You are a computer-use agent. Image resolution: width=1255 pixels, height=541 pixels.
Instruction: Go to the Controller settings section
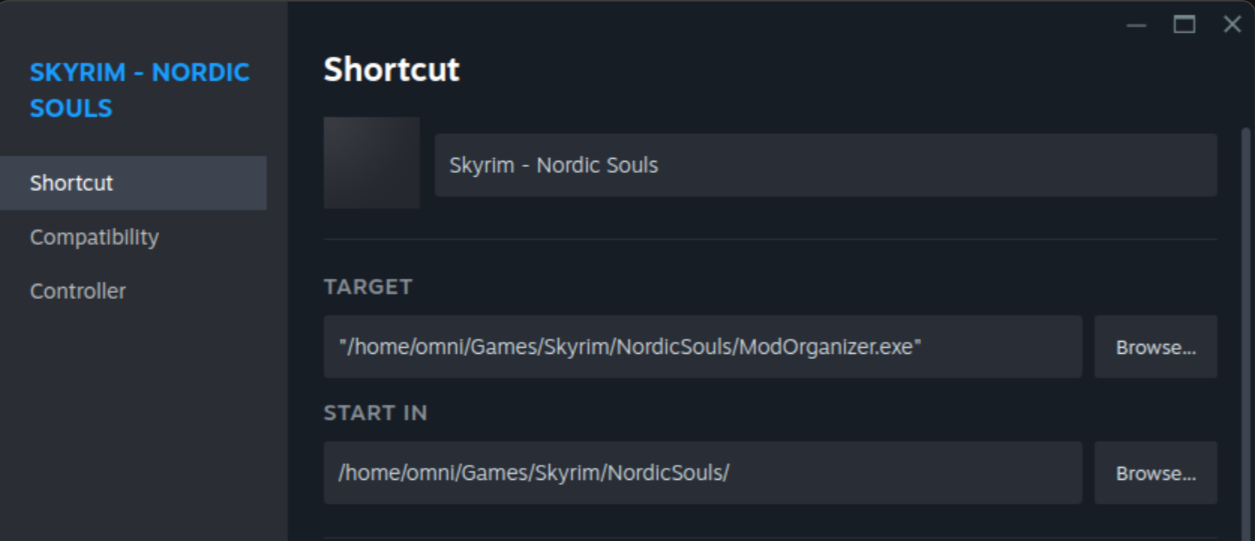[x=78, y=291]
